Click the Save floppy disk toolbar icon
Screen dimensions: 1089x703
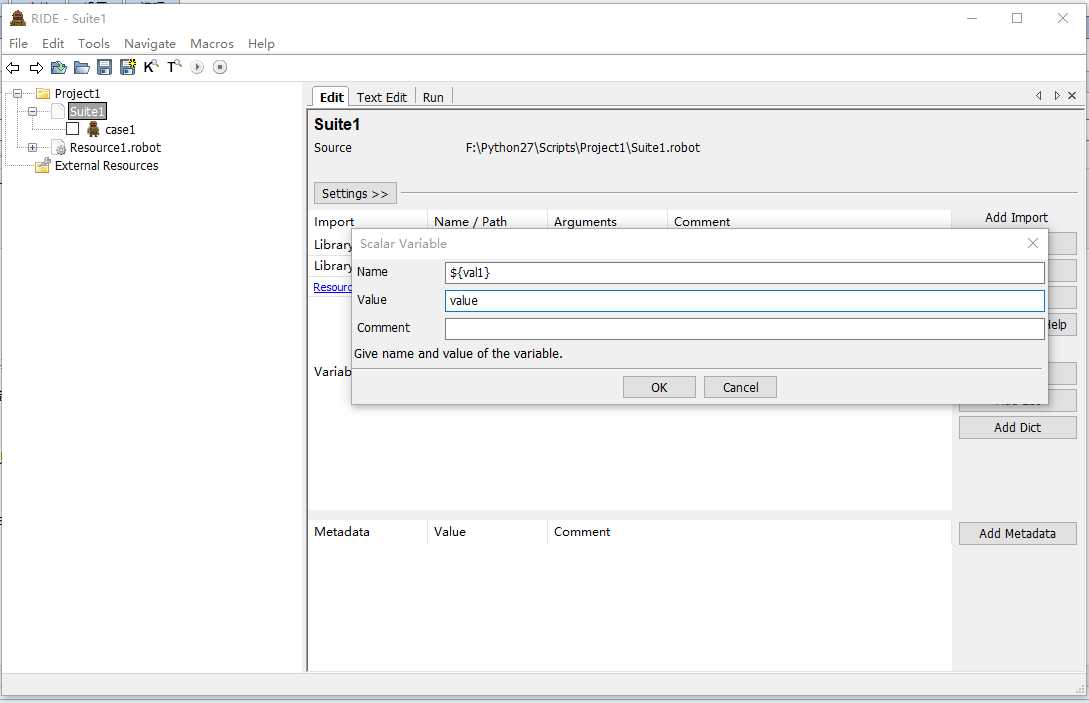(104, 67)
